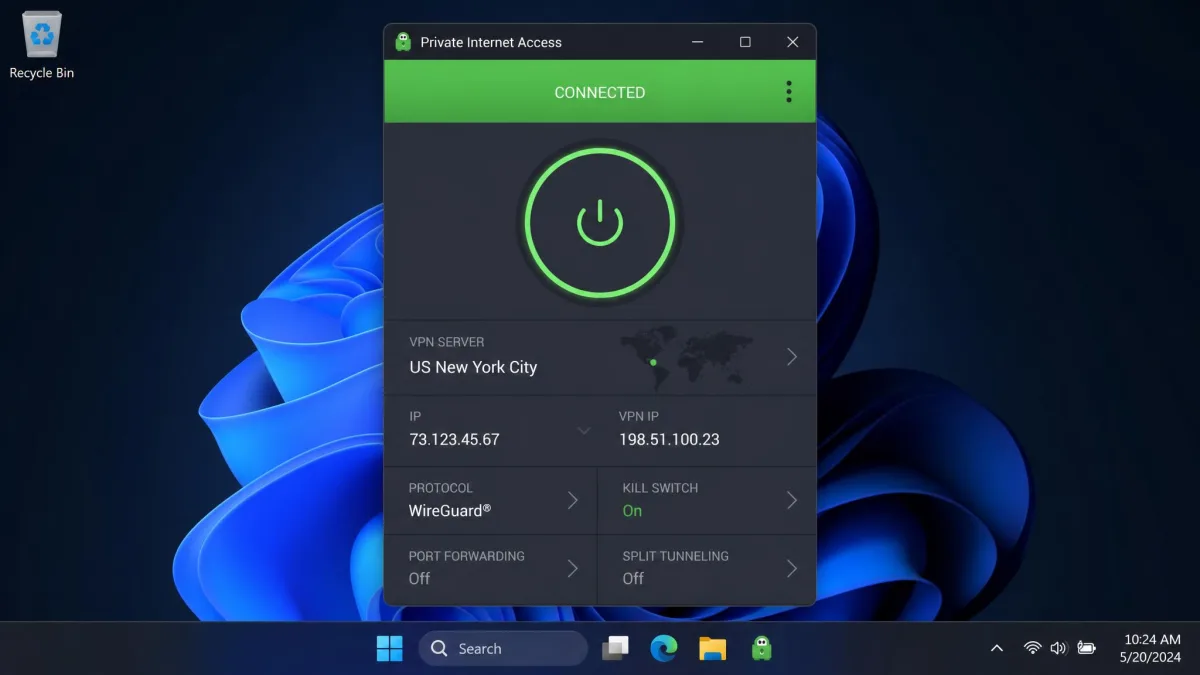The height and width of the screenshot is (675, 1200).
Task: Click the VPN IP 198.51.100.23
Action: coord(669,439)
